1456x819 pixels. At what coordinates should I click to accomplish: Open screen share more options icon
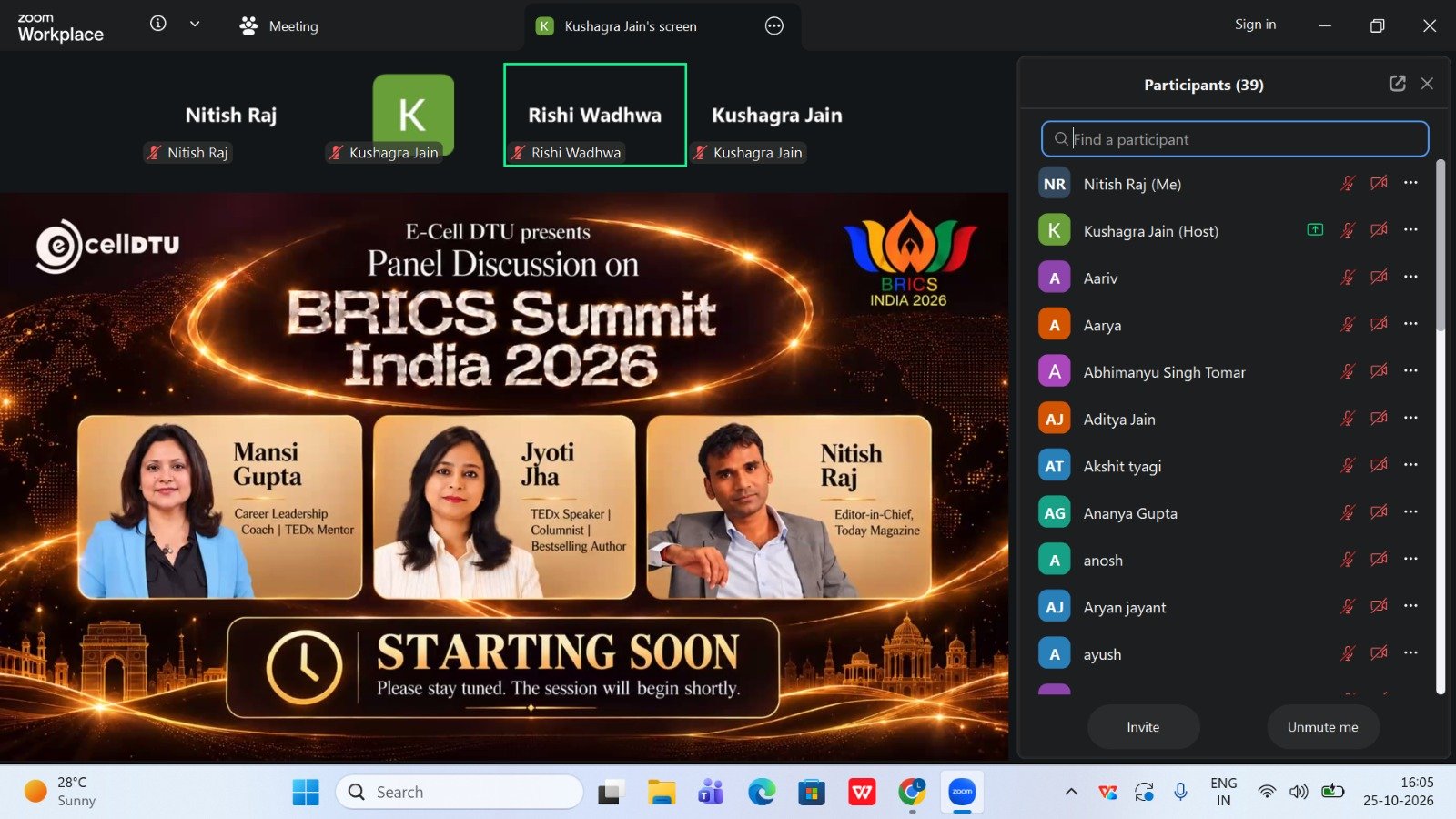[x=774, y=26]
